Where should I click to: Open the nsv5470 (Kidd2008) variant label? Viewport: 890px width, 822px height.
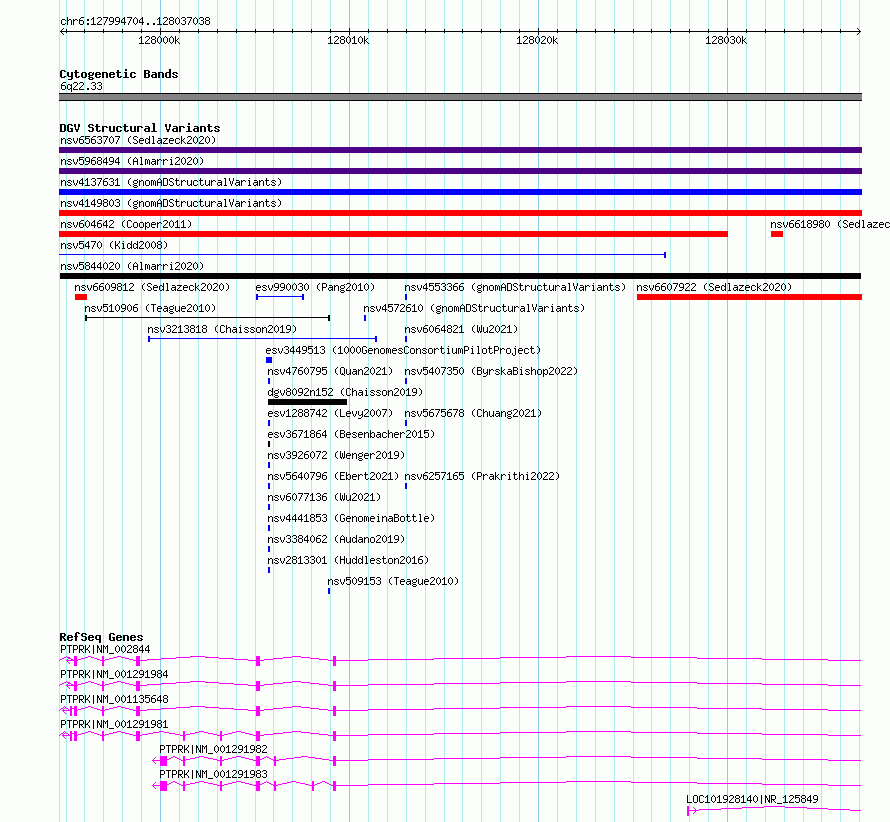pyautogui.click(x=114, y=245)
